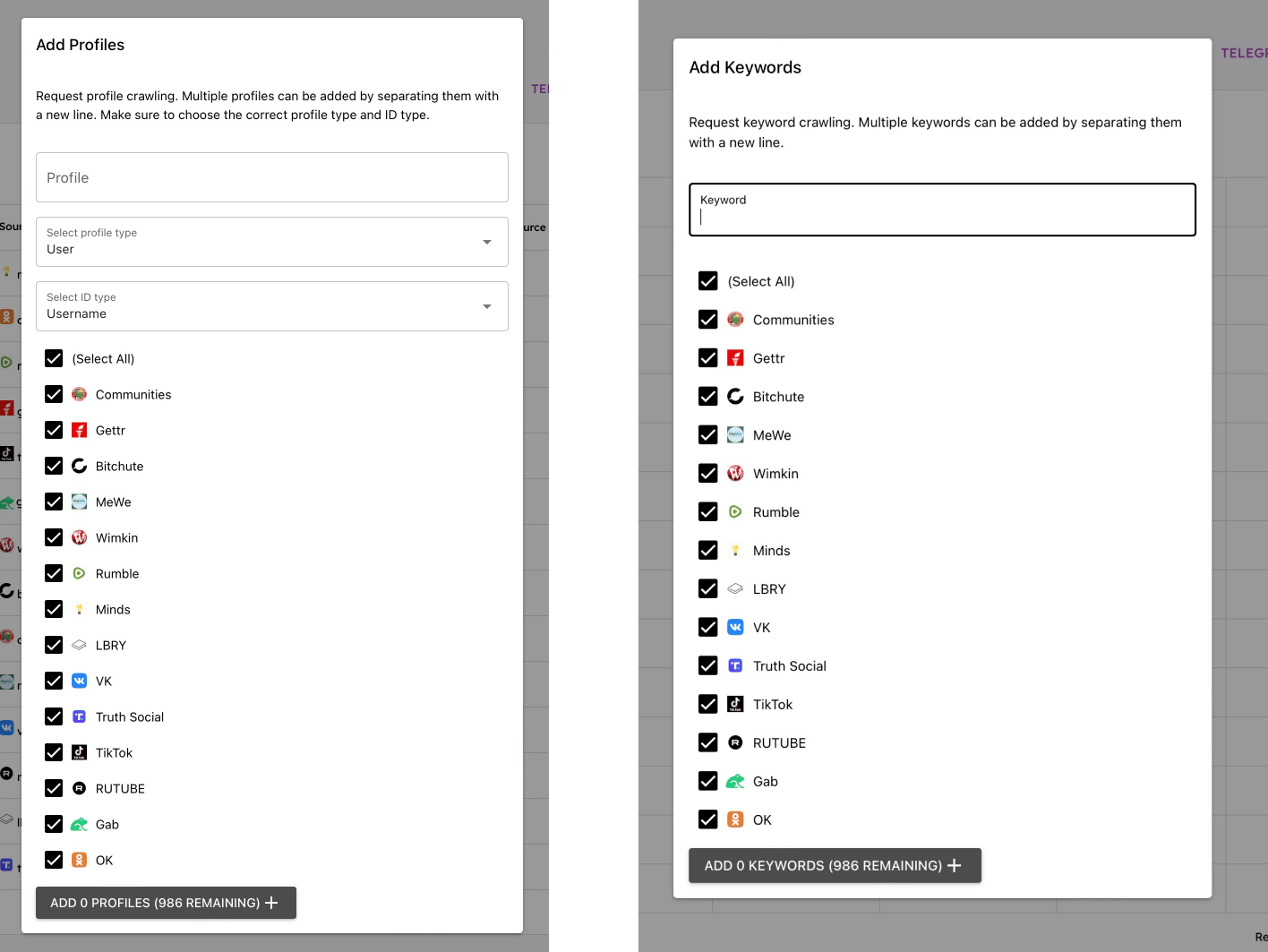
Task: Click RUTUBE icon in Add Keywords dialog
Action: (735, 742)
